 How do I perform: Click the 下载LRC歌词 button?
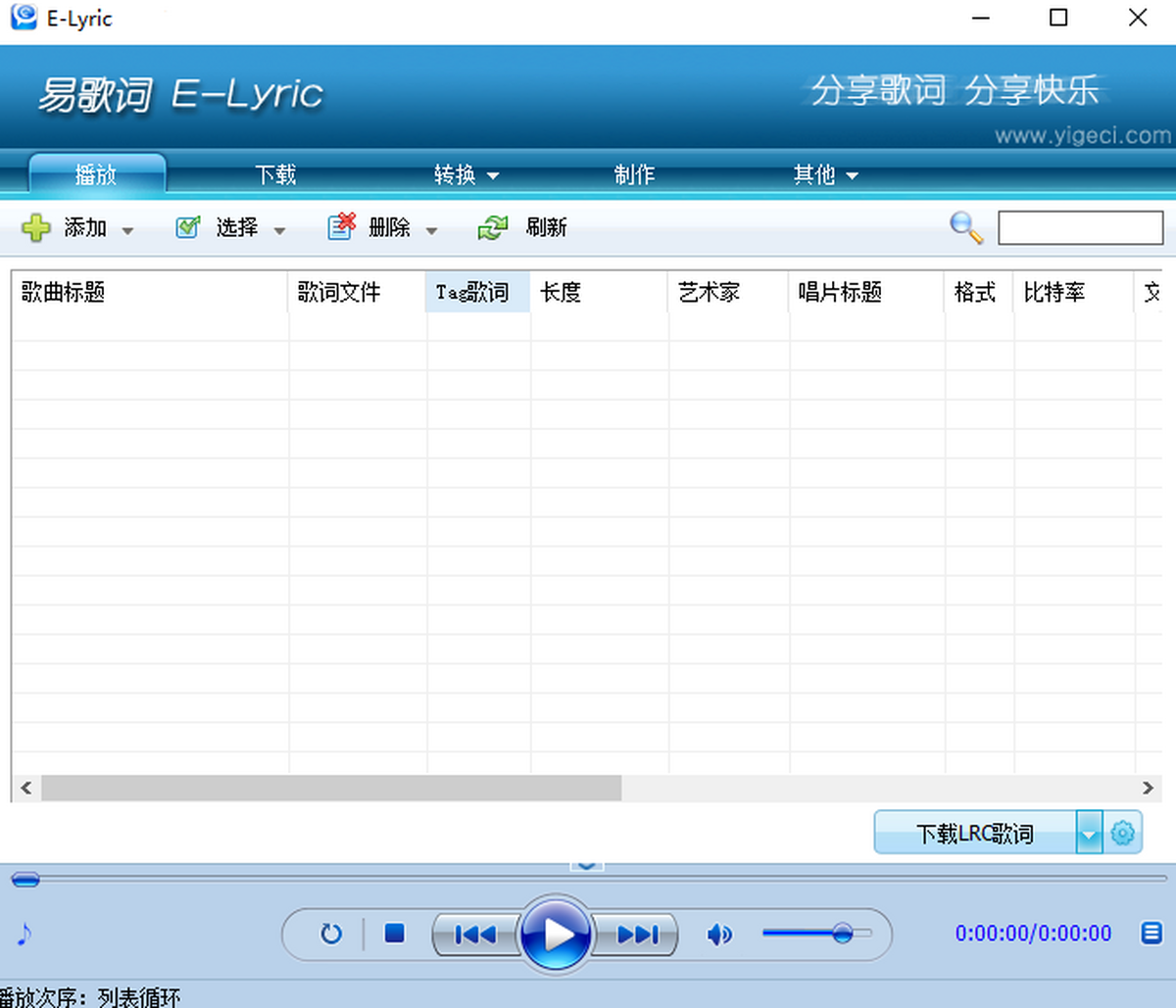point(975,834)
